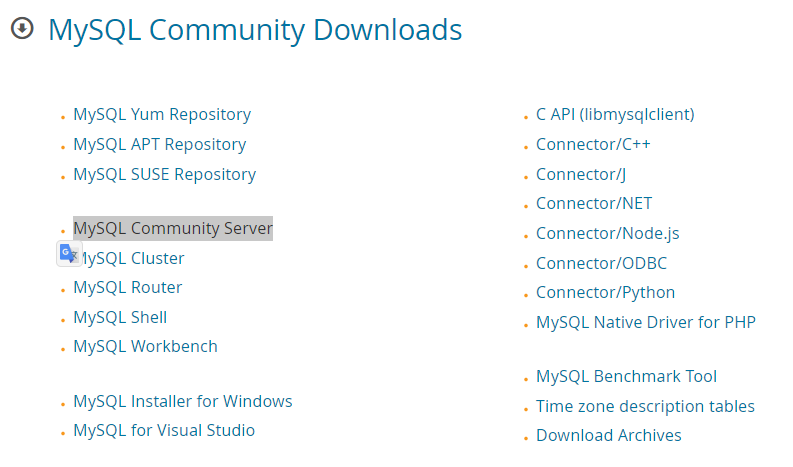
Task: Open Connector/NET link
Action: tap(594, 203)
